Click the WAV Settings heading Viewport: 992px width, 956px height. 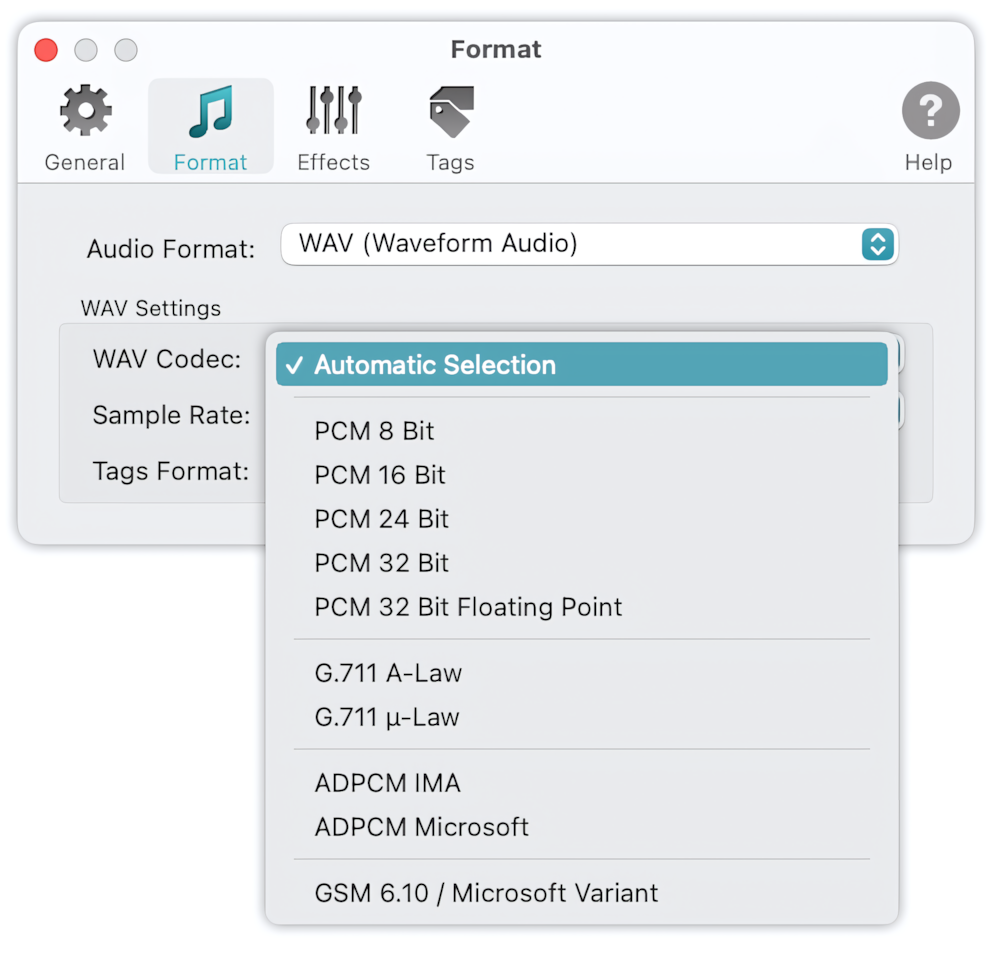pos(151,308)
